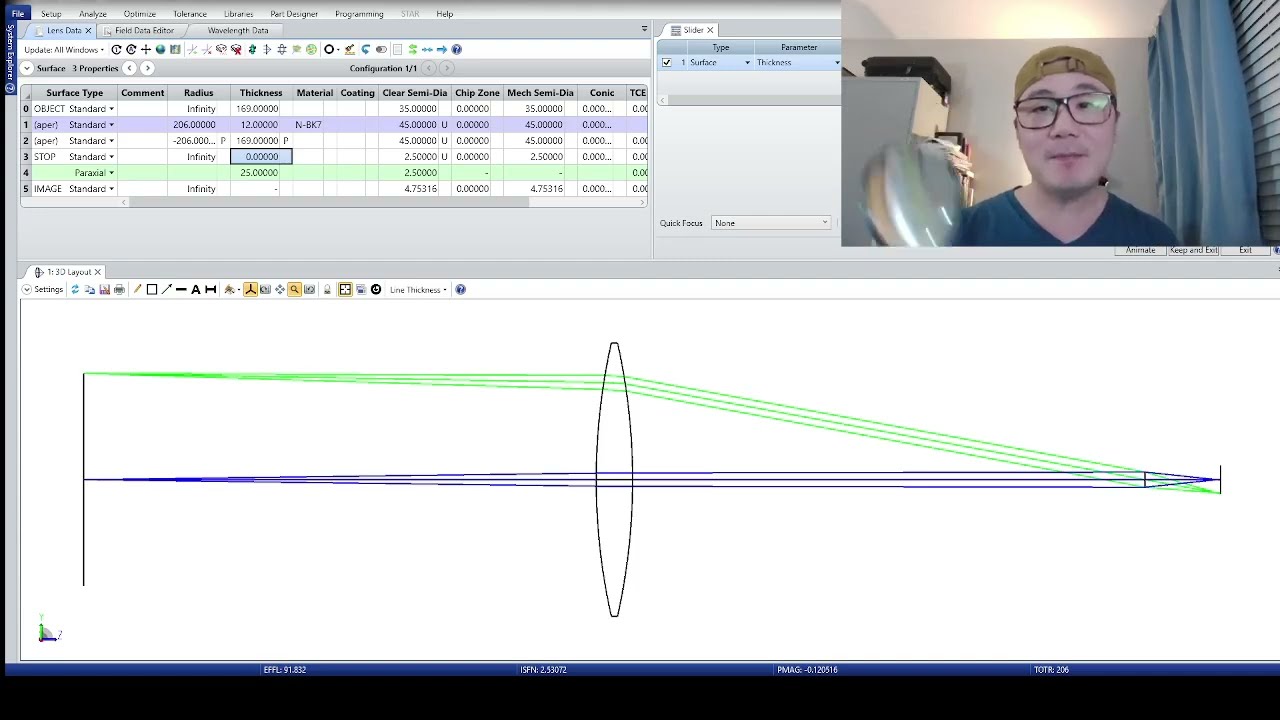Open the Libraries ribbon tab
The height and width of the screenshot is (720, 1280).
[238, 14]
